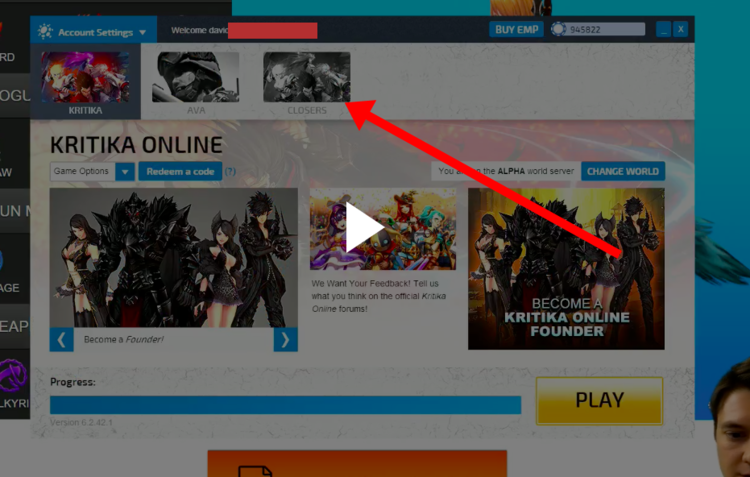Go to next banner slide arrow
The width and height of the screenshot is (750, 477).
pyautogui.click(x=285, y=340)
